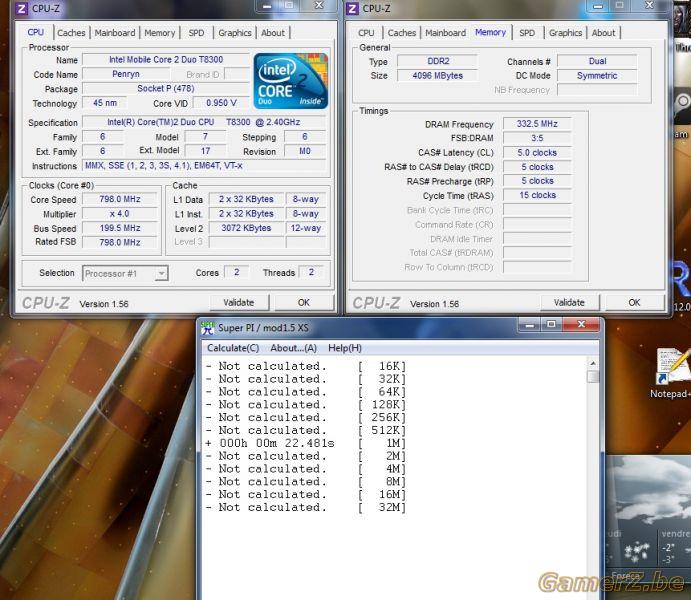691x600 pixels.
Task: Click OK in right CPU-Z window
Action: pos(634,303)
